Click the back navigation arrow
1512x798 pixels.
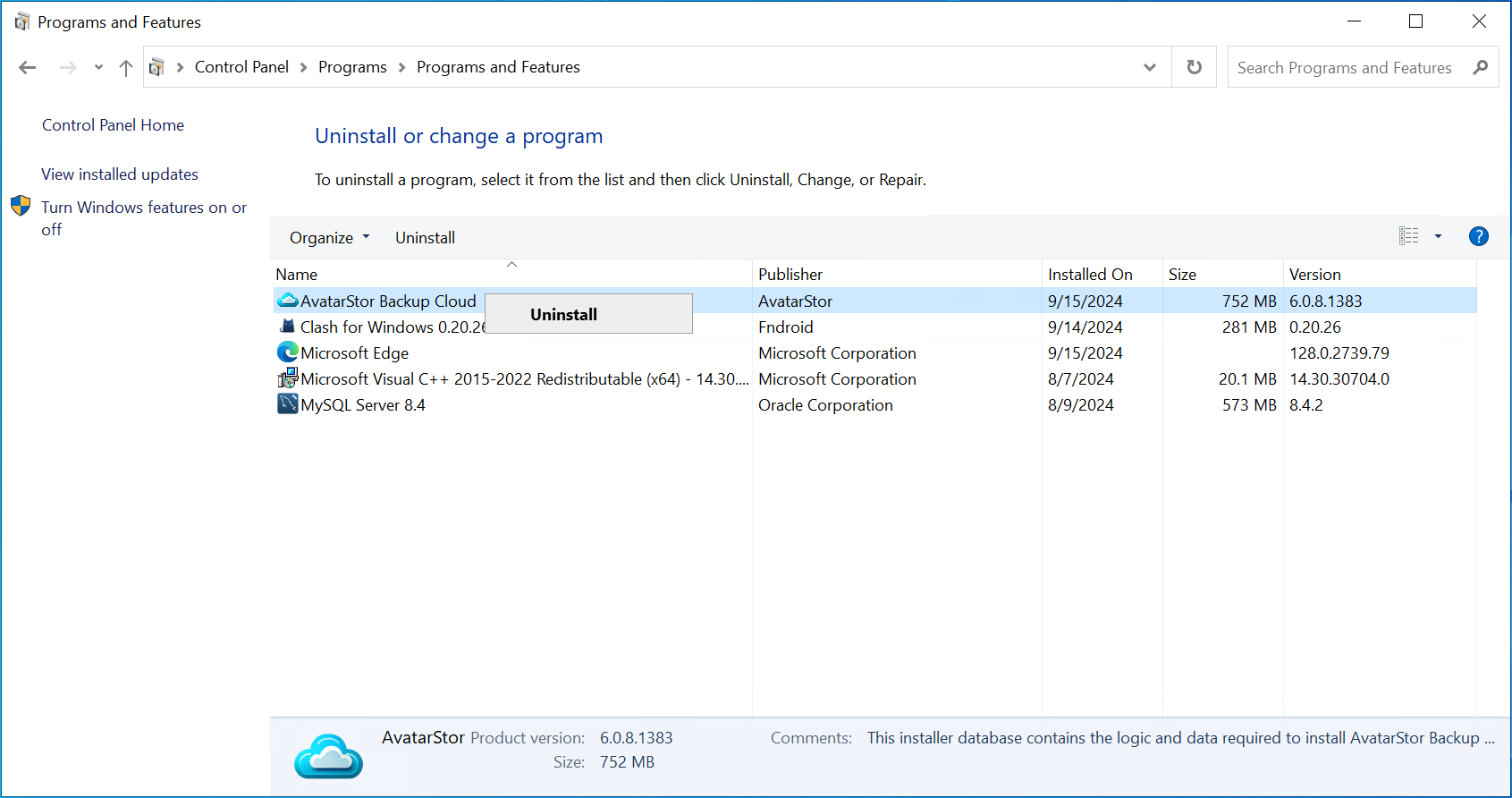click(x=28, y=68)
